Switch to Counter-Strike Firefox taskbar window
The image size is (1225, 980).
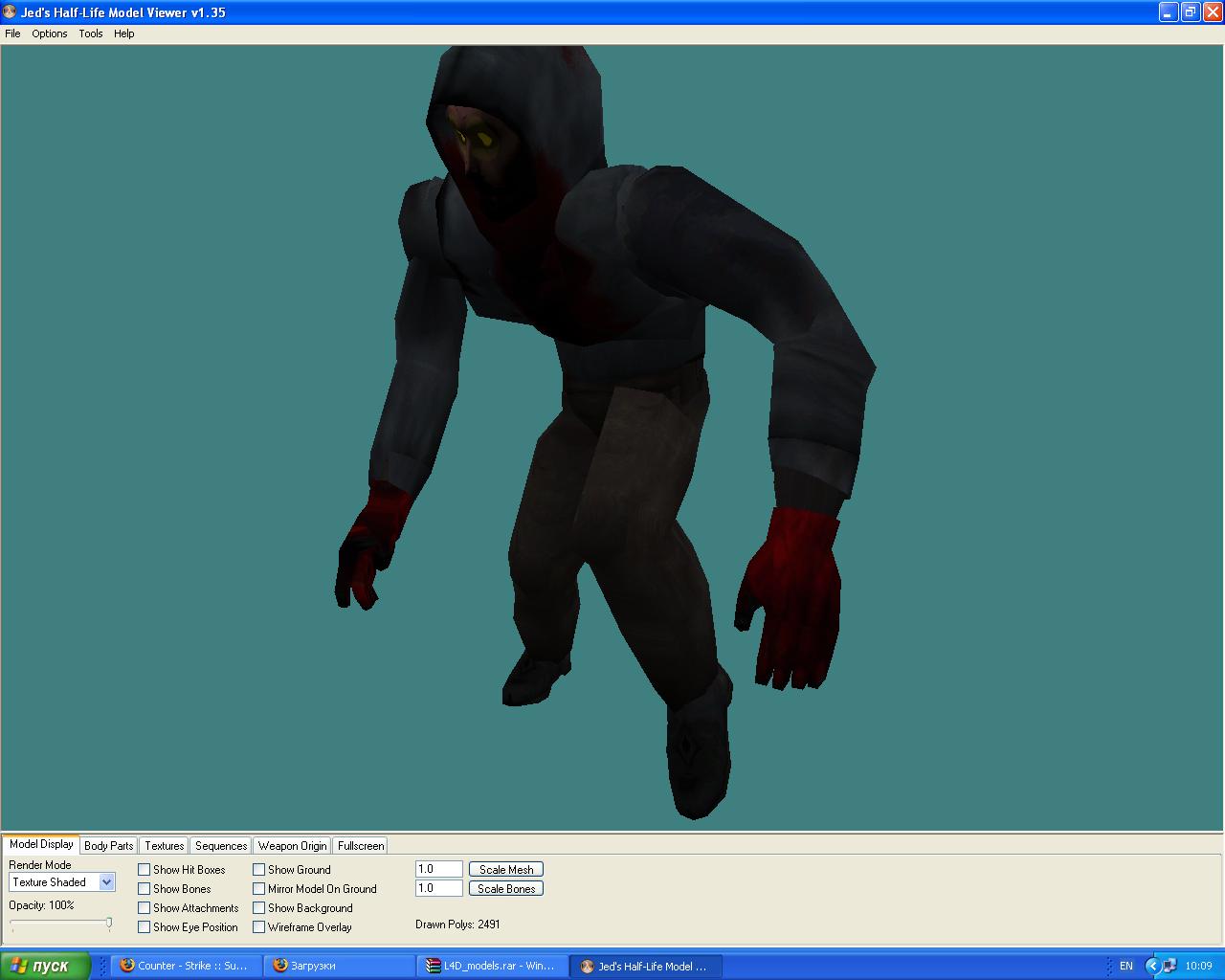pos(187,966)
